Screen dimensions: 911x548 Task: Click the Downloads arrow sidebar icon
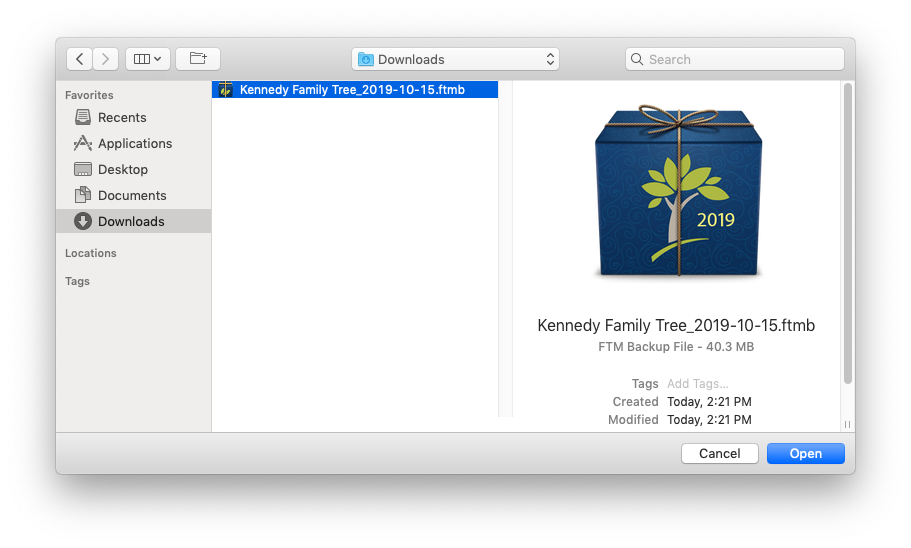tap(83, 221)
